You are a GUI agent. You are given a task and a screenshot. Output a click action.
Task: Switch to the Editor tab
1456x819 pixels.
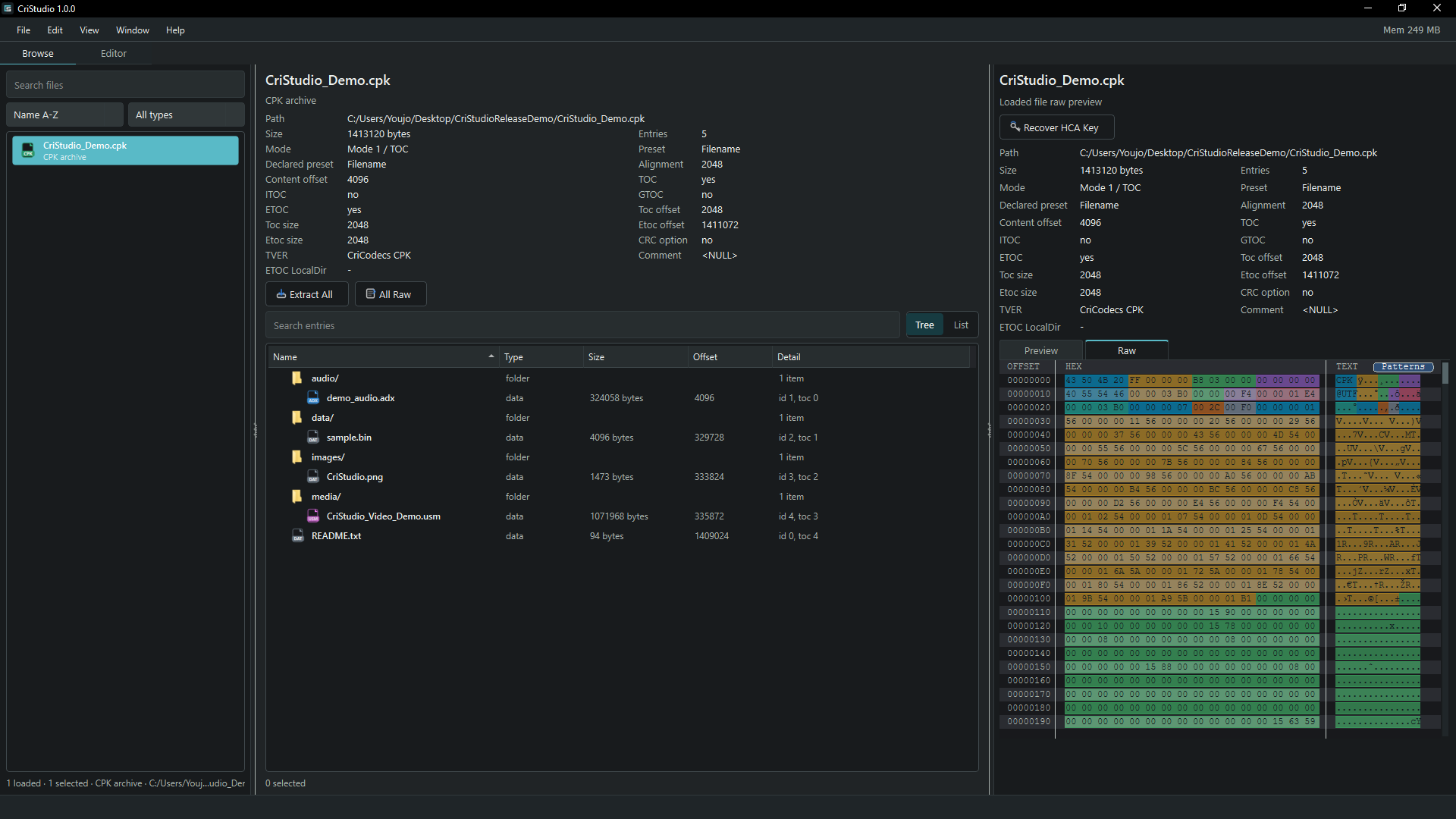coord(114,53)
